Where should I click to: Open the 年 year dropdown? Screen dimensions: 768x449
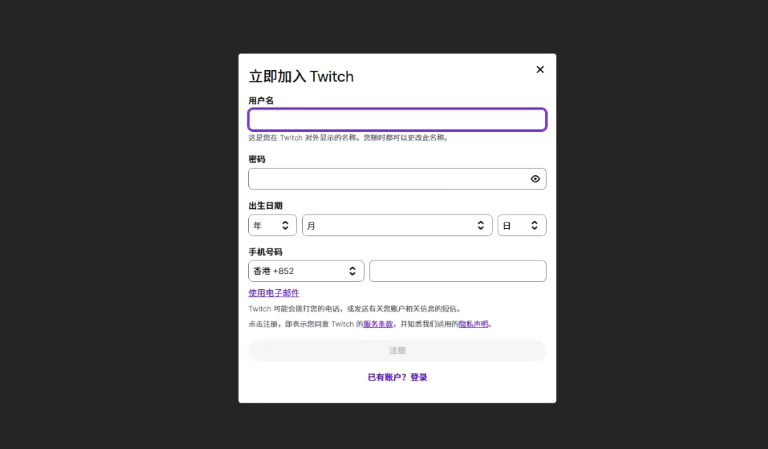(x=272, y=226)
